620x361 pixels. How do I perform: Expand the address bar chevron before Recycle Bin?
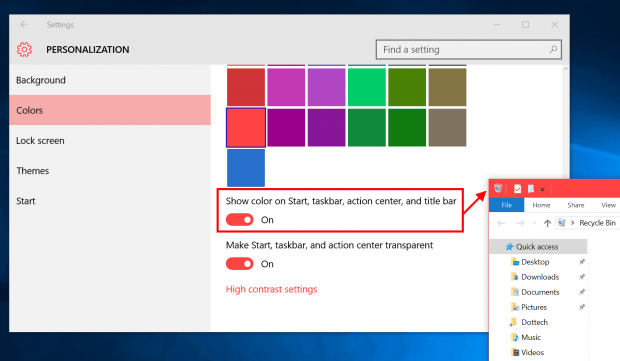point(572,223)
